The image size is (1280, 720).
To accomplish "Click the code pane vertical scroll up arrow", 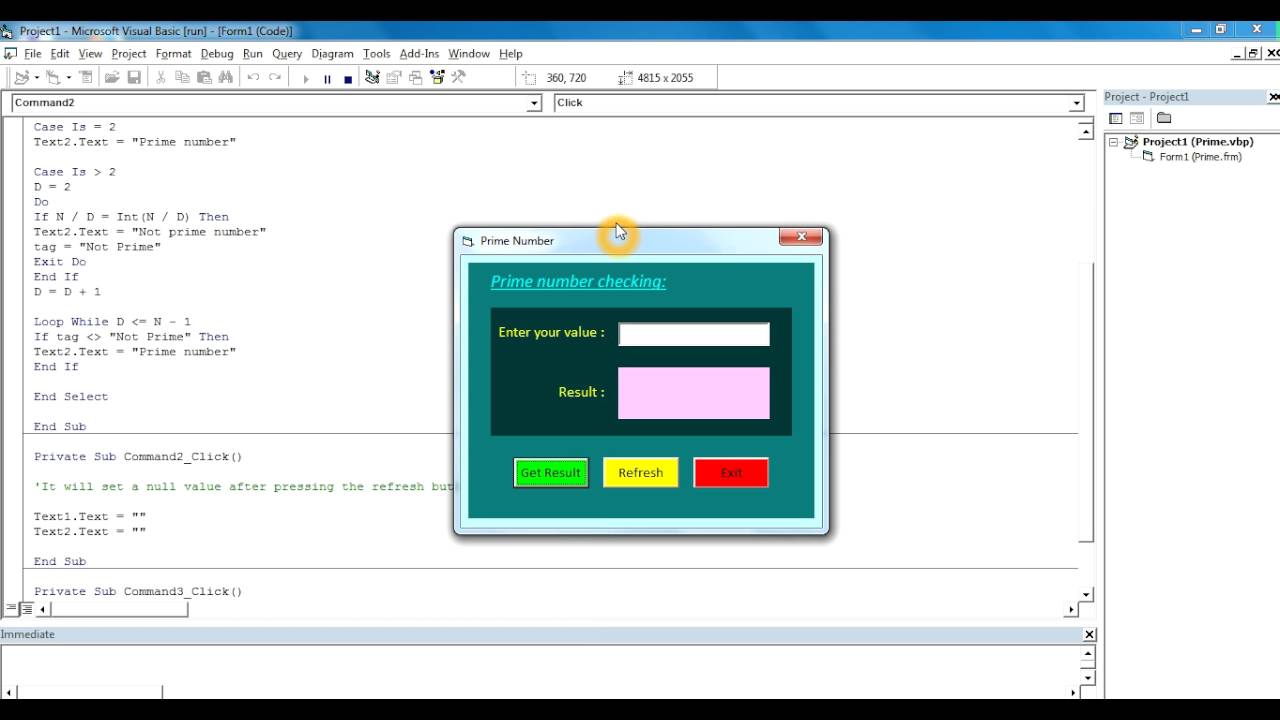I will point(1086,131).
